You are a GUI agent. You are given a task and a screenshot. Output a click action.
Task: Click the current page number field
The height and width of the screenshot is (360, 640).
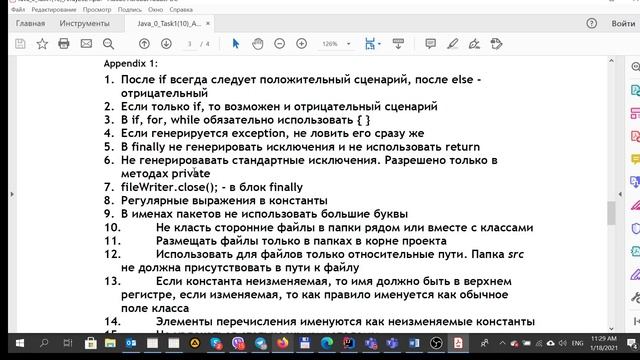pos(189,44)
